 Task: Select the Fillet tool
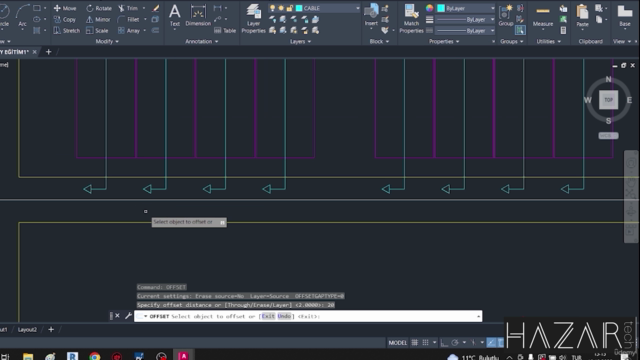(128, 19)
